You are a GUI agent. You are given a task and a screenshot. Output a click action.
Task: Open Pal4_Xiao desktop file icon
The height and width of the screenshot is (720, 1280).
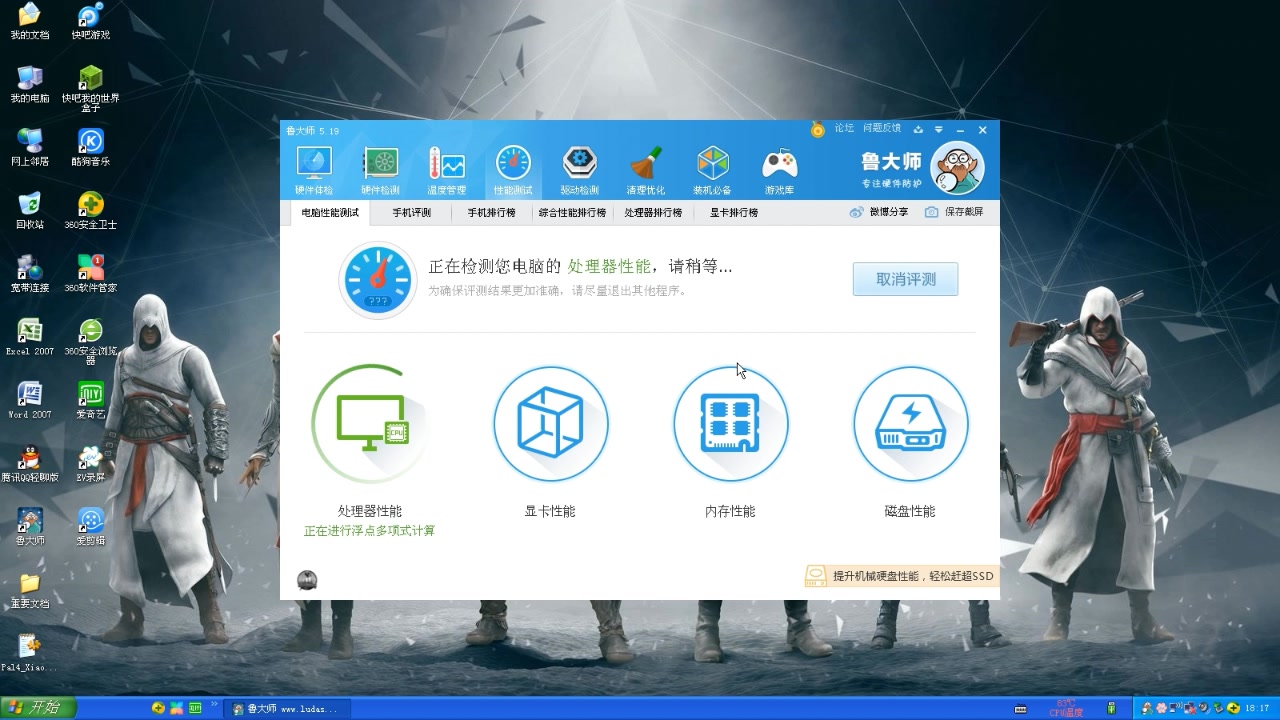click(x=30, y=653)
